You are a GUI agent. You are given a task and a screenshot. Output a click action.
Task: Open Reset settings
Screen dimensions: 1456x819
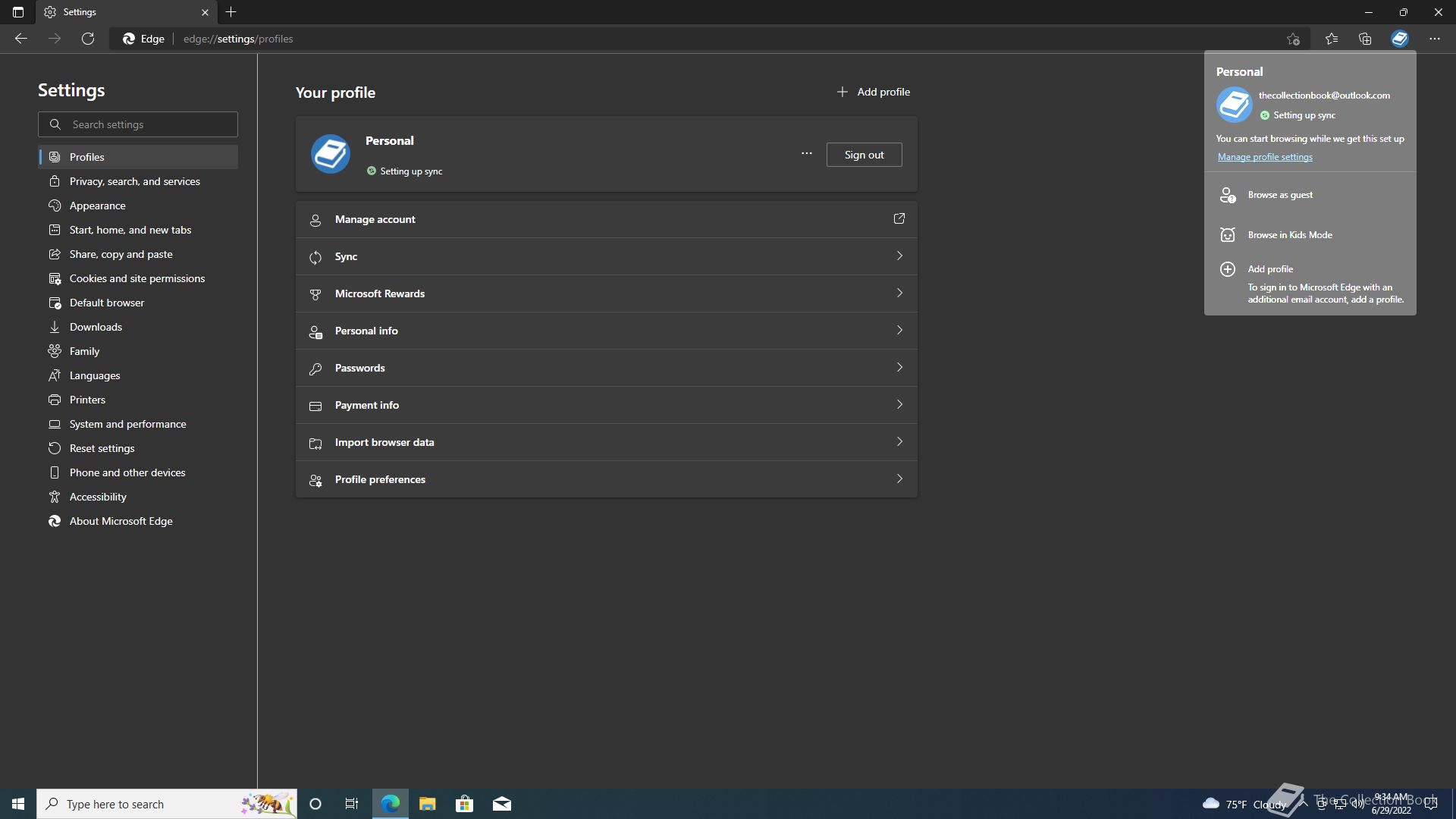point(138,448)
